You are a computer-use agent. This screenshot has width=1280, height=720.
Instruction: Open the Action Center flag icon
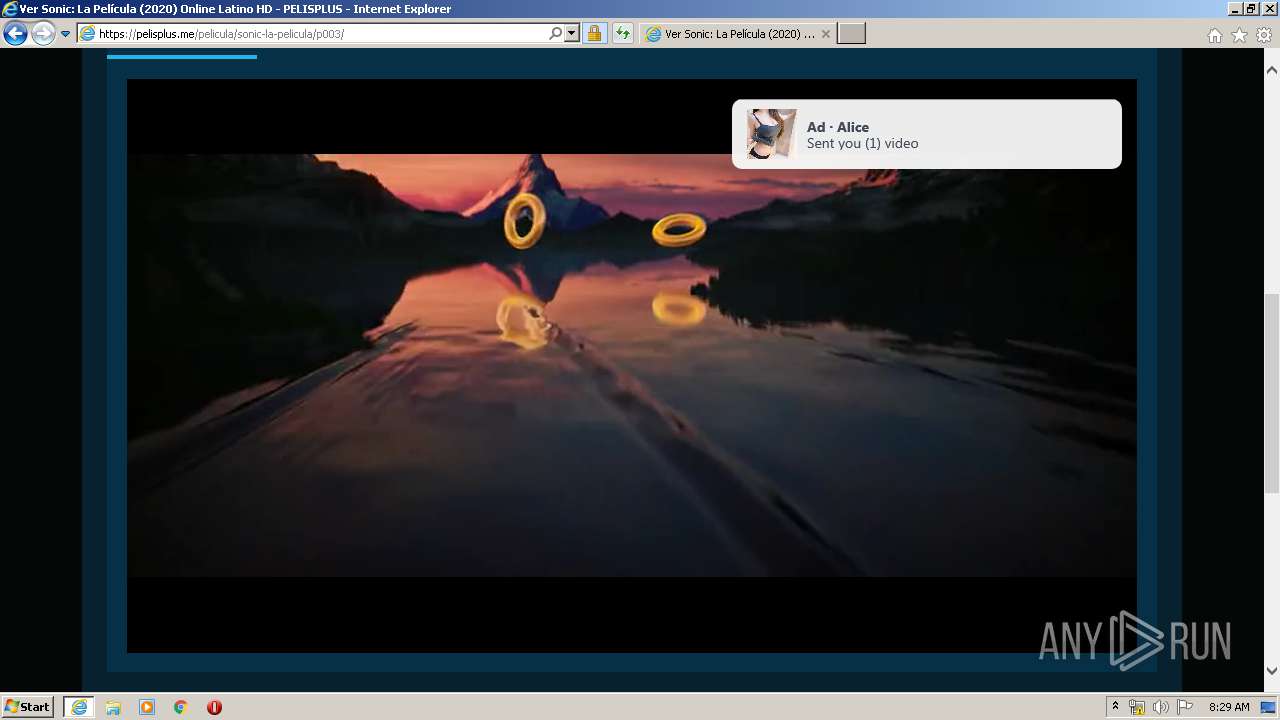coord(1185,708)
